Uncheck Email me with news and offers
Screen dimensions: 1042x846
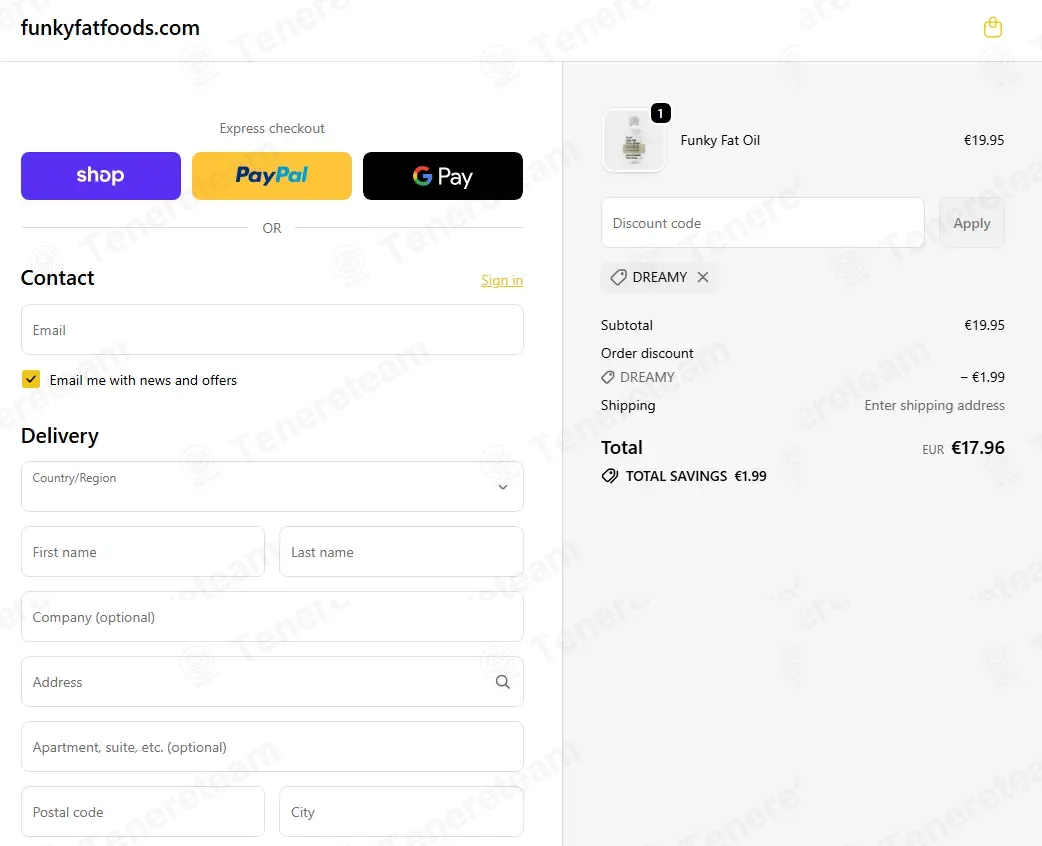(x=31, y=379)
